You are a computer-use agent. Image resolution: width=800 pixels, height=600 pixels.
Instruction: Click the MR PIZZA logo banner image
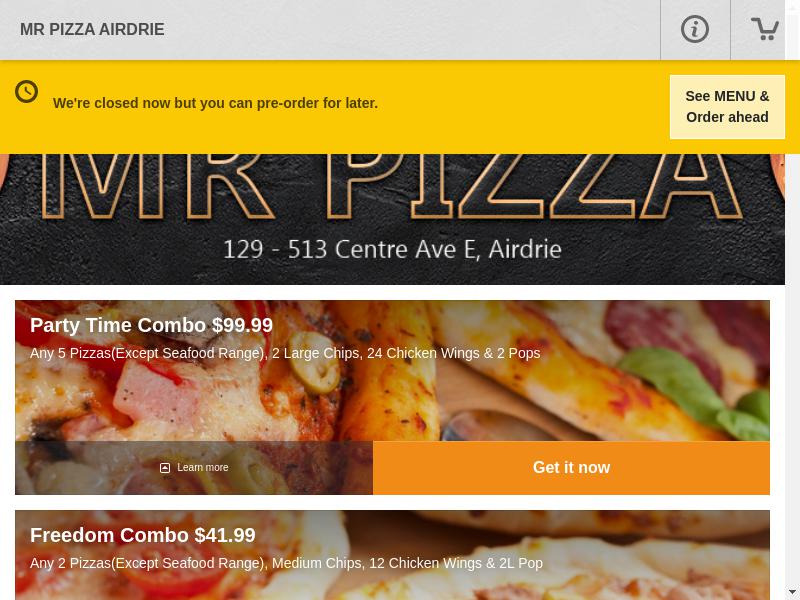coord(392,219)
